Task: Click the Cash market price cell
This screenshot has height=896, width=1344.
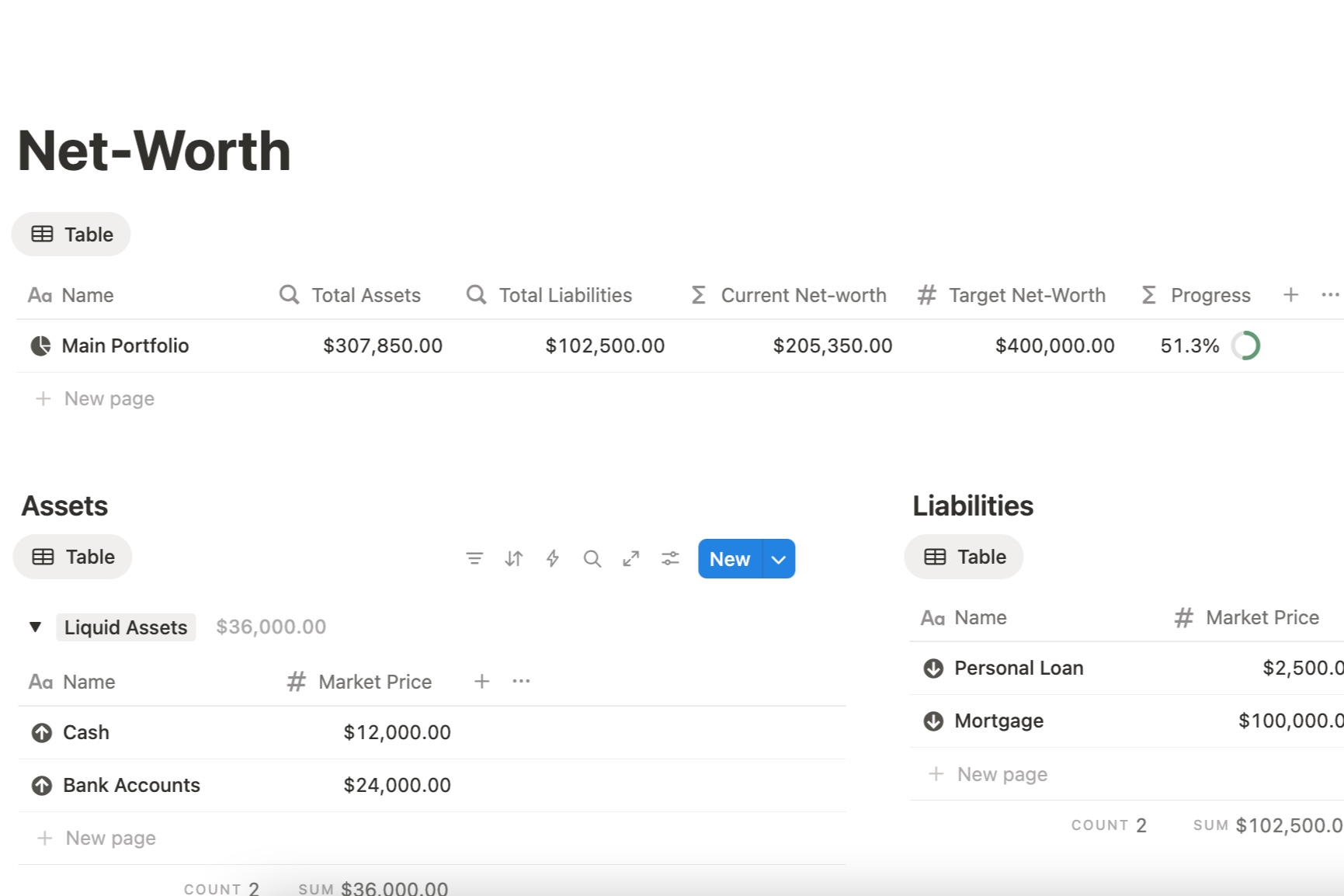Action: point(397,732)
